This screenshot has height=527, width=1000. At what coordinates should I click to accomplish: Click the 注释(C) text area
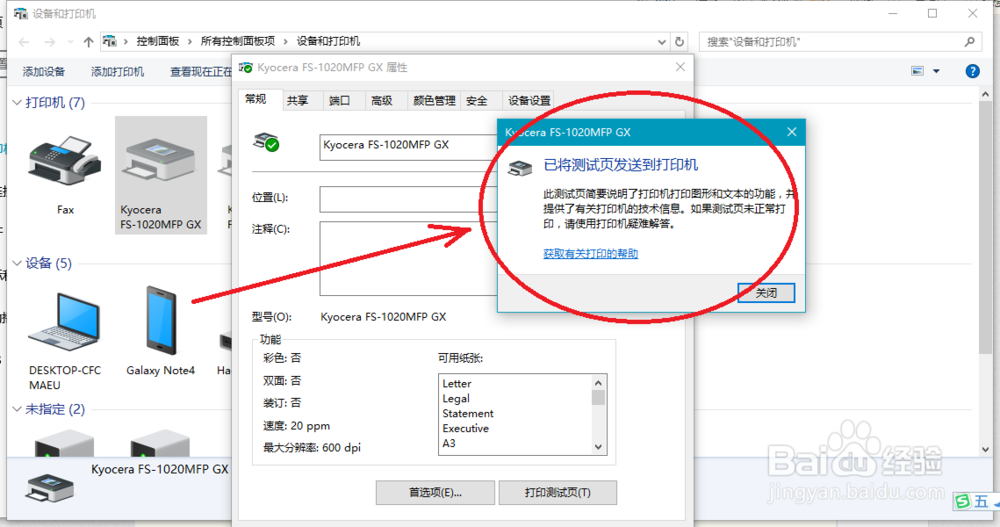tap(408, 258)
